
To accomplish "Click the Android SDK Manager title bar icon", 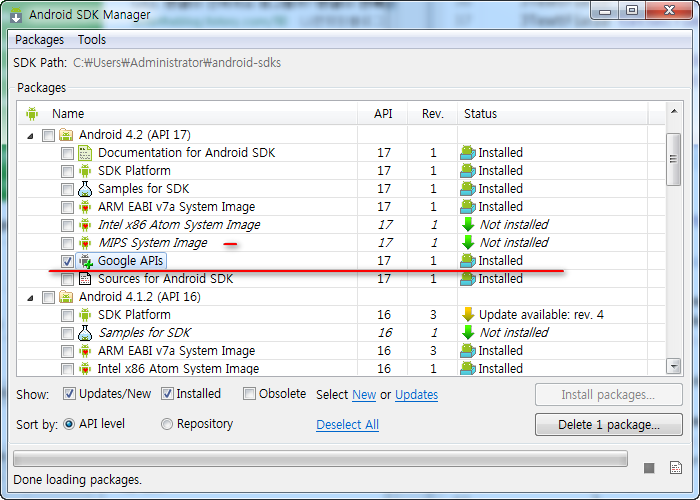I will pos(16,15).
